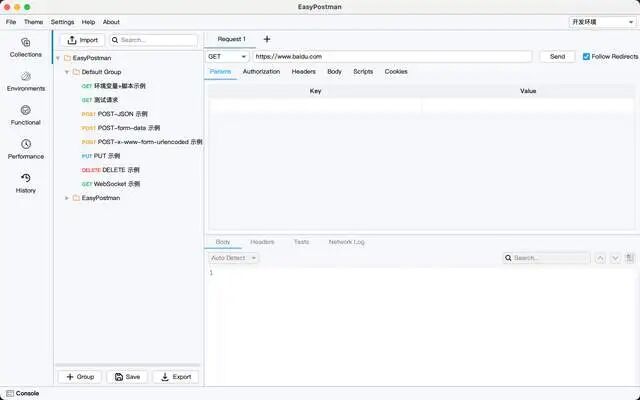Image resolution: width=640 pixels, height=400 pixels.
Task: Switch to the Authorization tab
Action: (261, 71)
